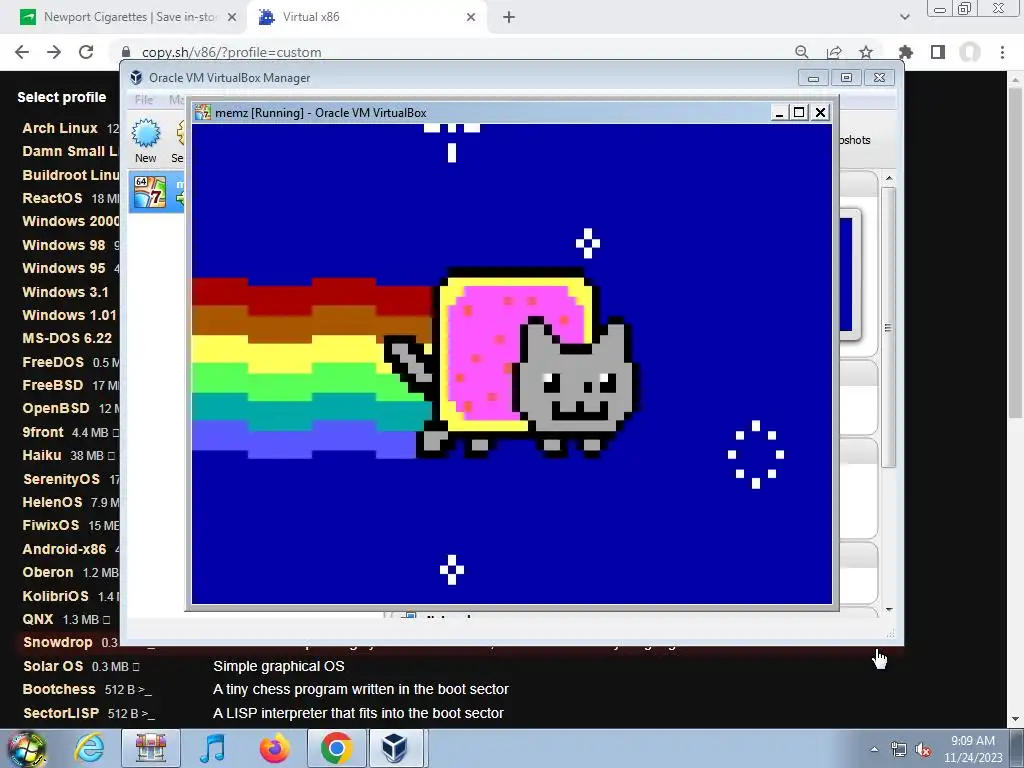Show hidden system tray icons
Screen dimensions: 1024x768
[874, 749]
